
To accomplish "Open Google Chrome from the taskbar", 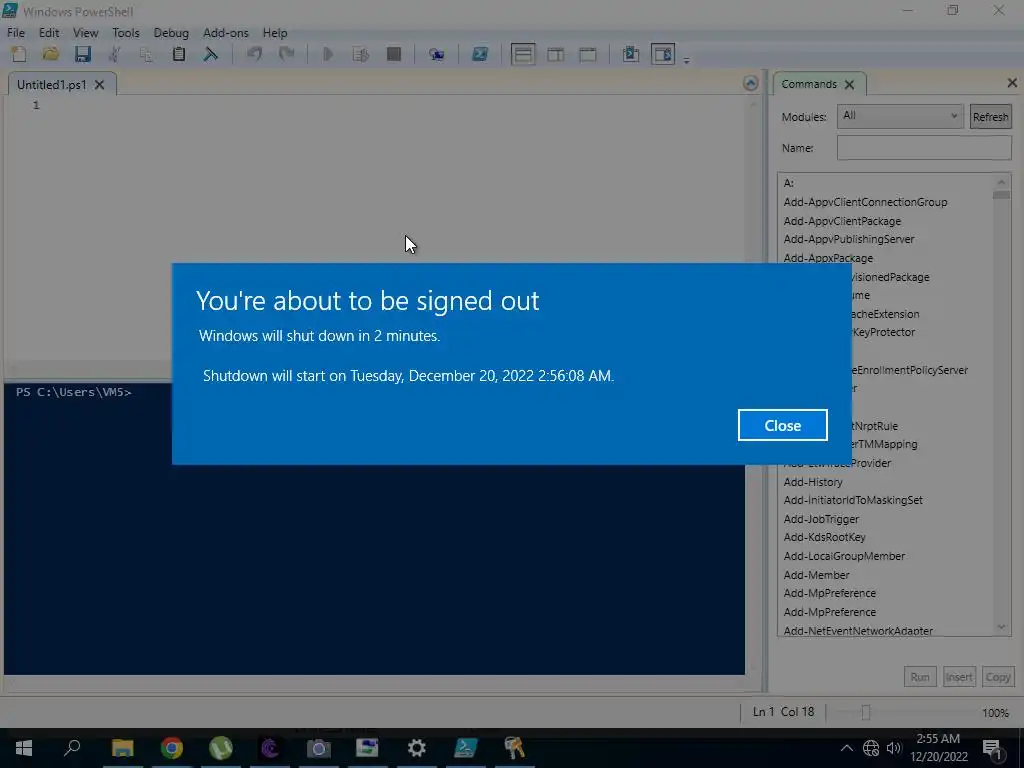I will point(172,748).
